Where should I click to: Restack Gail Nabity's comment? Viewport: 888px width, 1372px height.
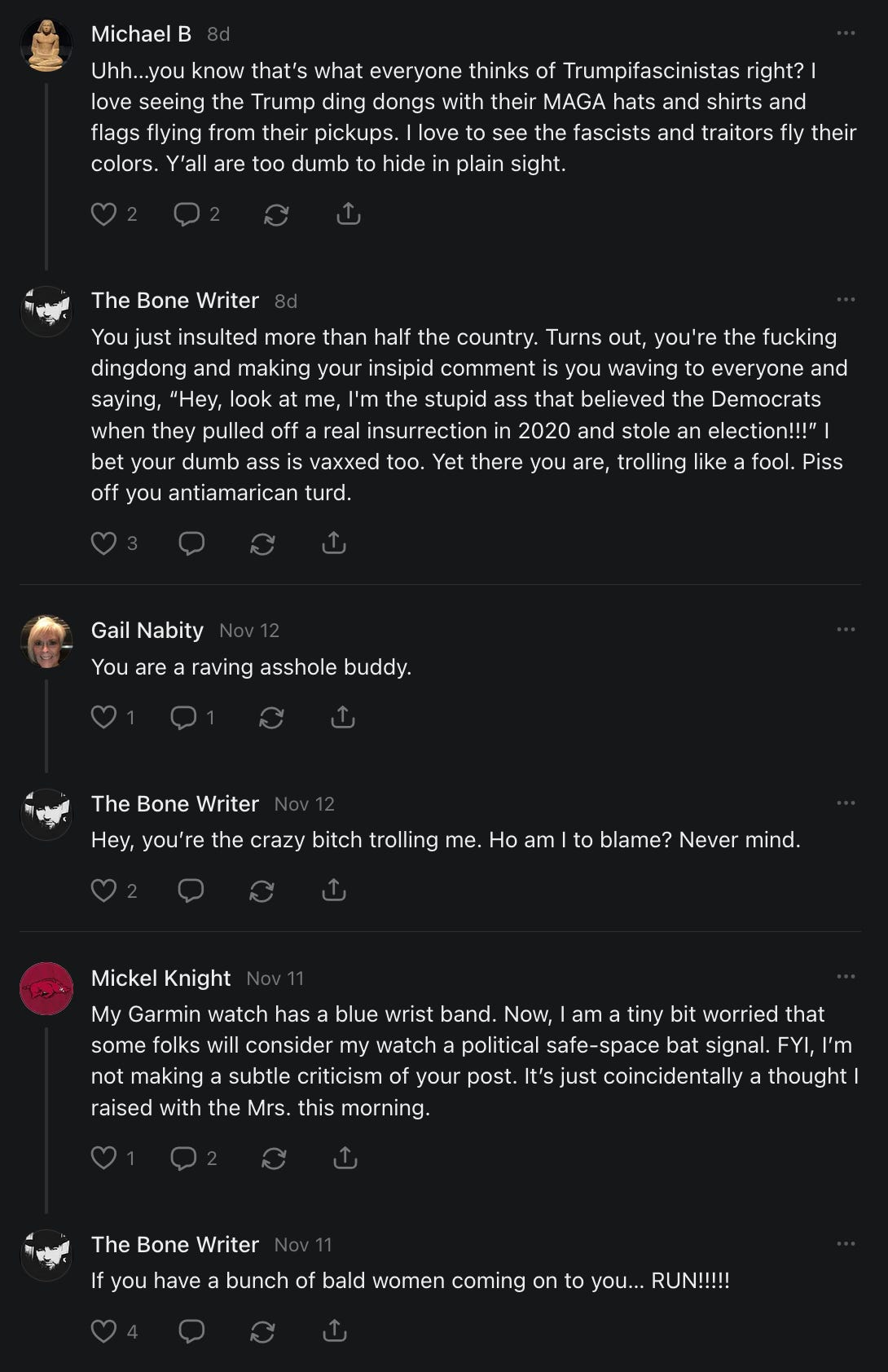click(271, 718)
